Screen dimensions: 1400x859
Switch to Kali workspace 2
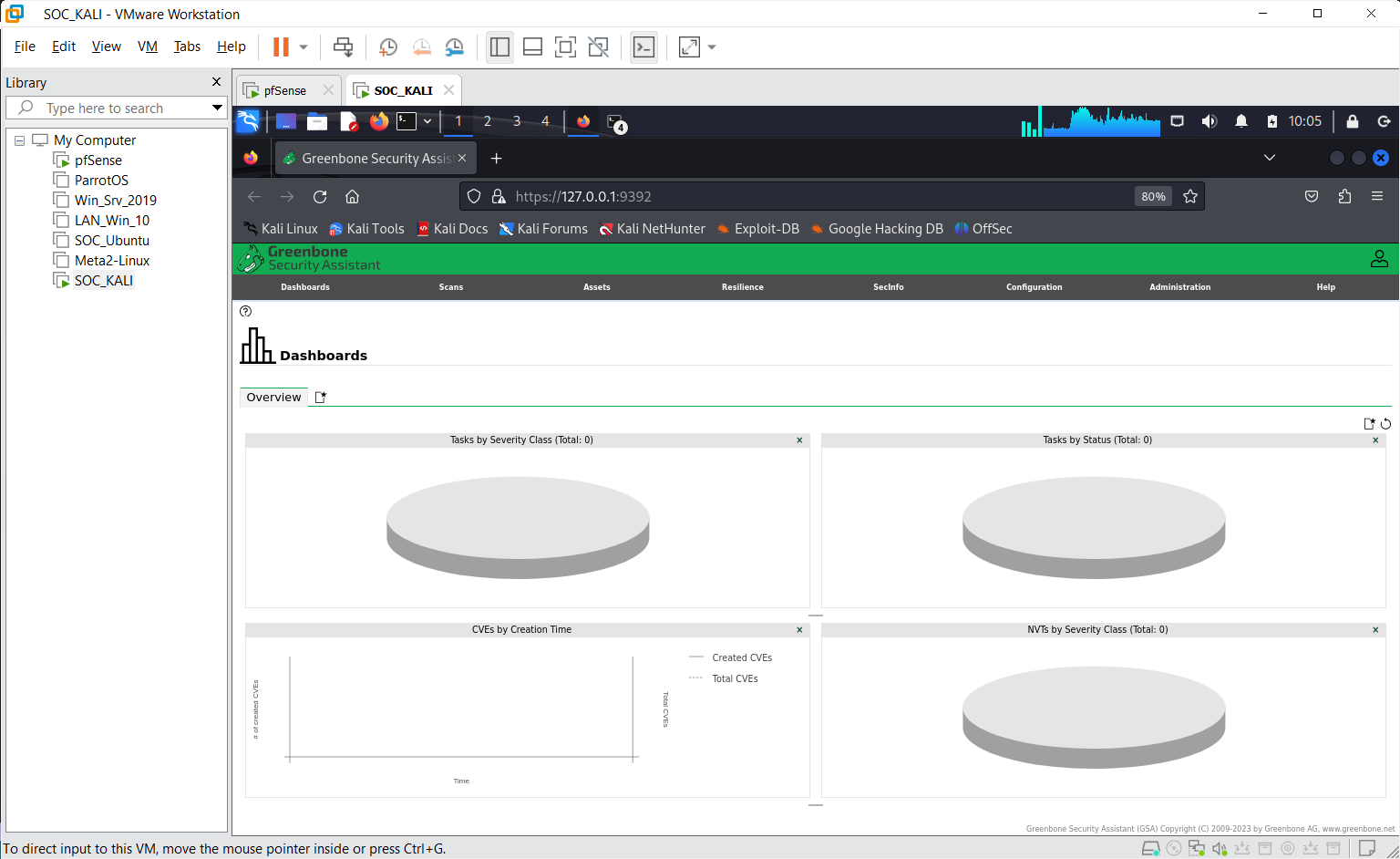(x=488, y=121)
